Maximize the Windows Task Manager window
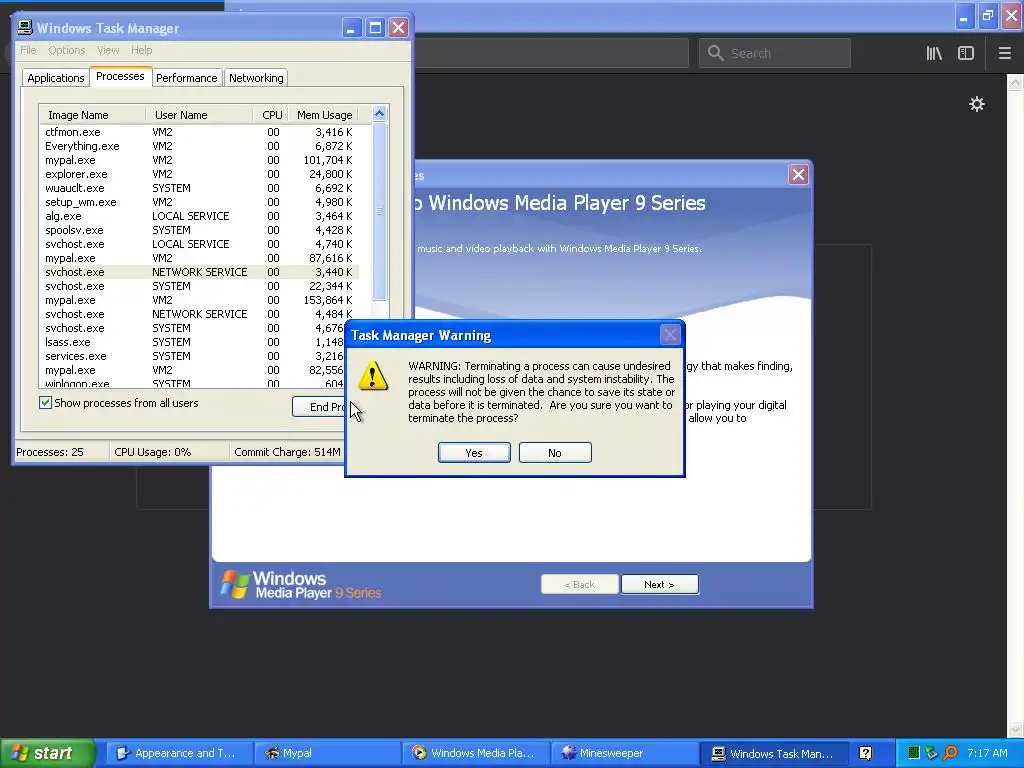Viewport: 1024px width, 768px height. click(x=375, y=27)
